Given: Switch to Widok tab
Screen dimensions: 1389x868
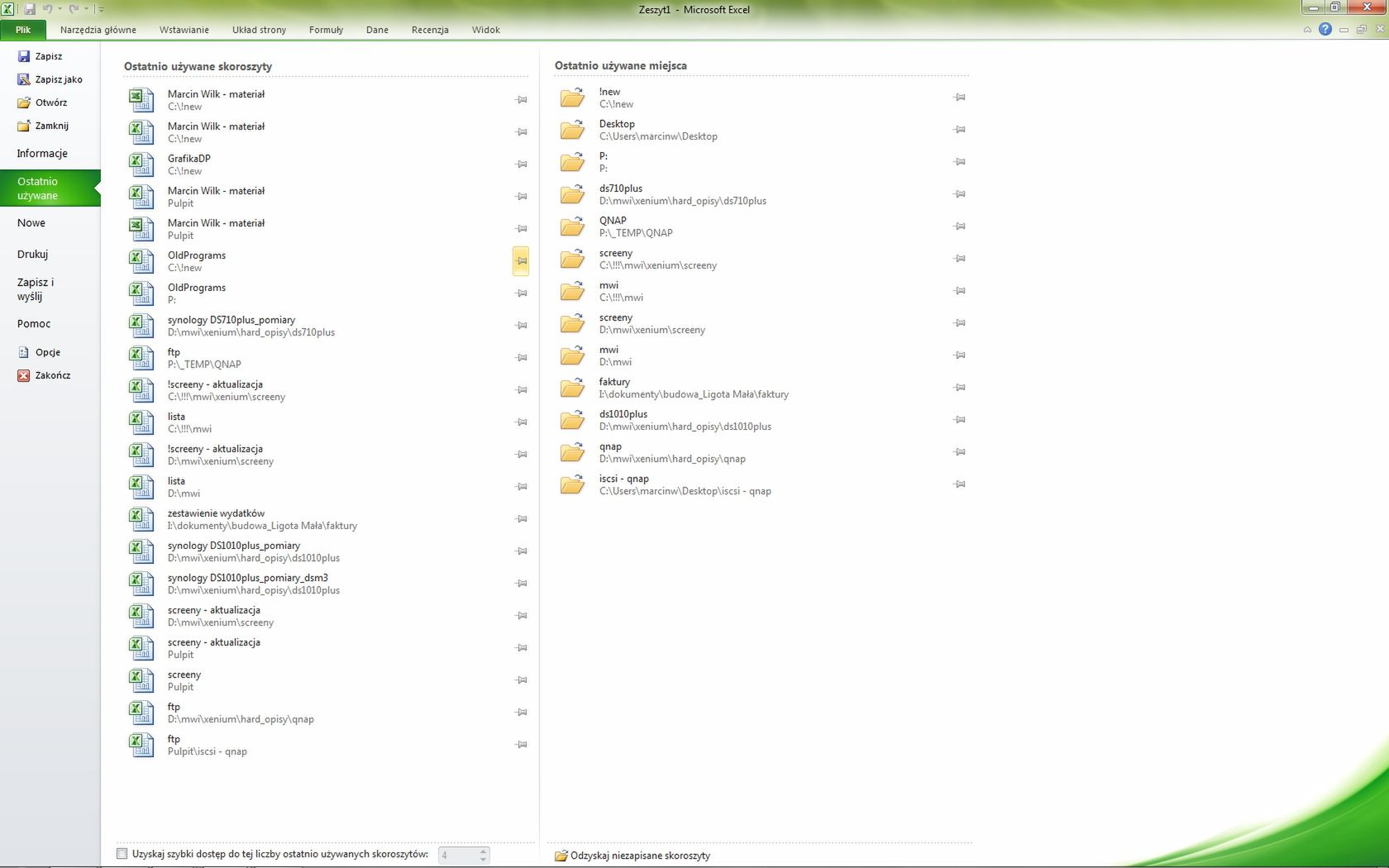Looking at the screenshot, I should click(485, 30).
